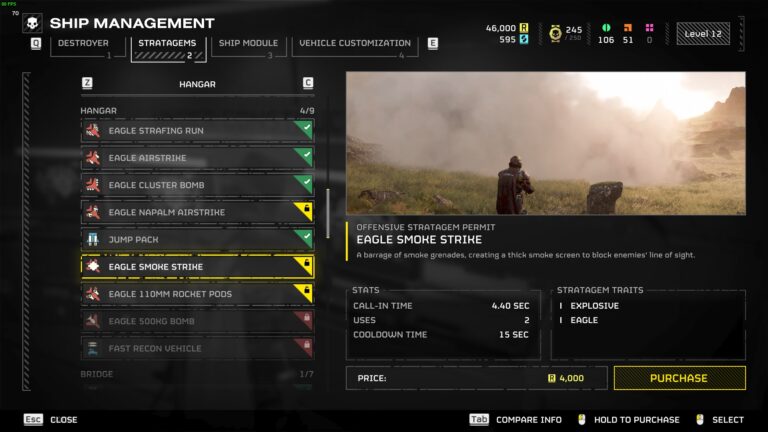The image size is (768, 432).
Task: Select the Eagle Strafing Run stratagem icon
Action: click(93, 131)
